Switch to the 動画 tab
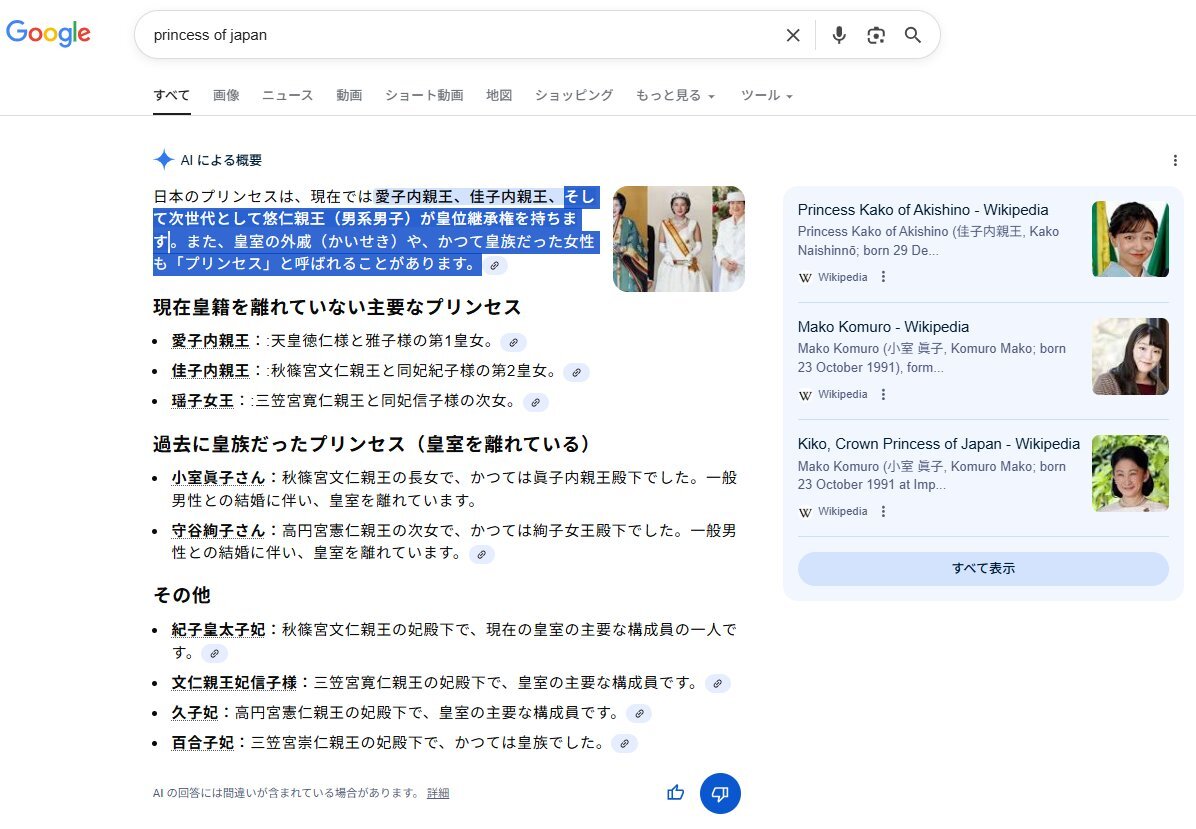The image size is (1196, 829). pos(349,95)
